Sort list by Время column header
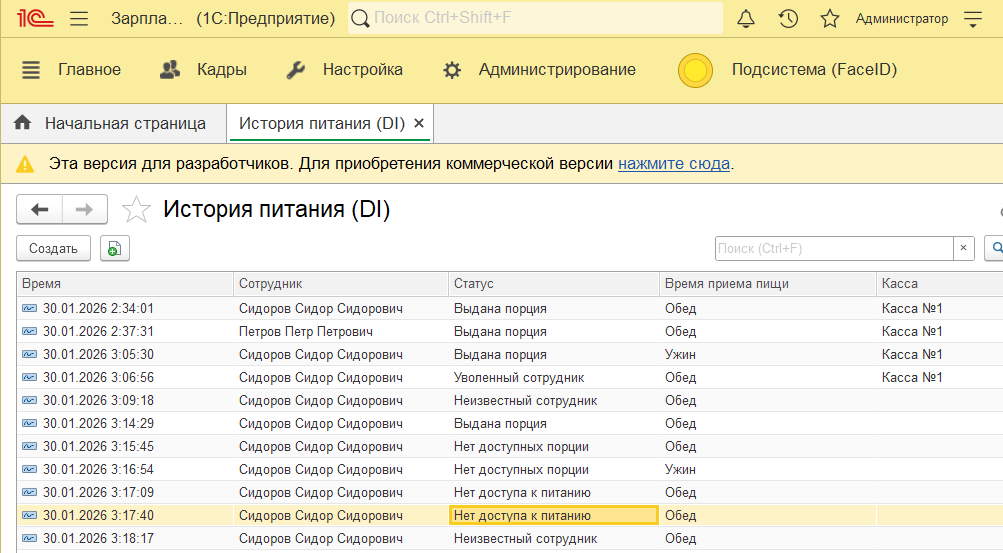The height and width of the screenshot is (553, 1003). click(x=125, y=284)
